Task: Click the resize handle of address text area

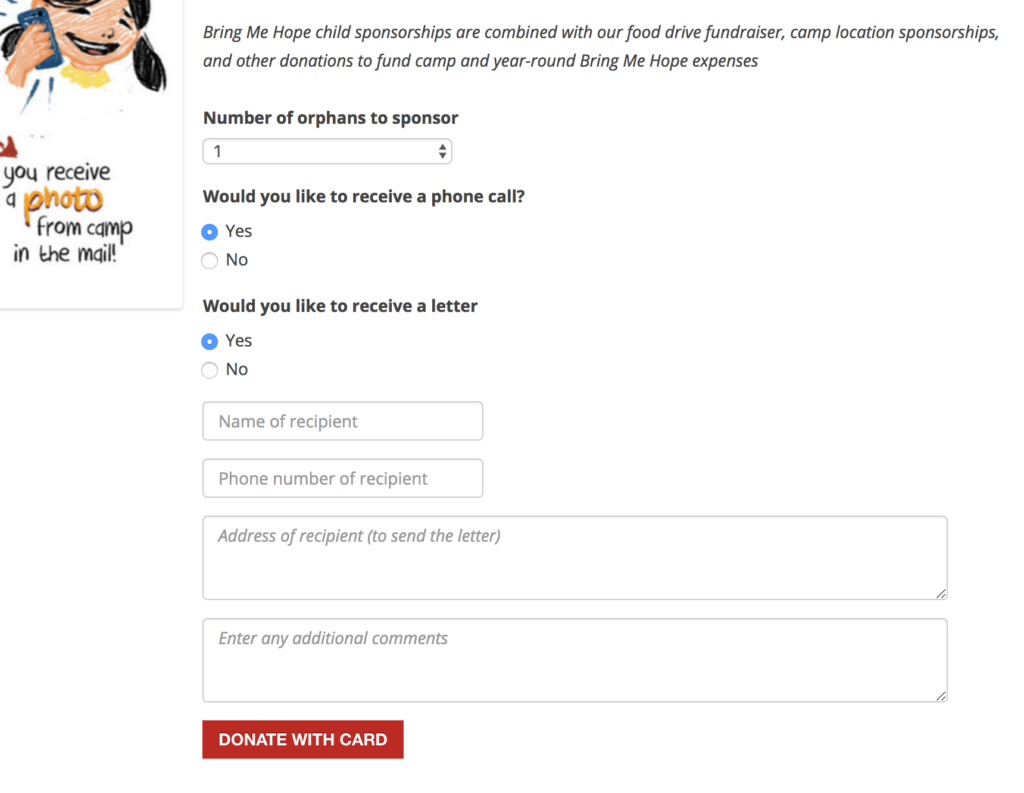Action: tap(940, 593)
